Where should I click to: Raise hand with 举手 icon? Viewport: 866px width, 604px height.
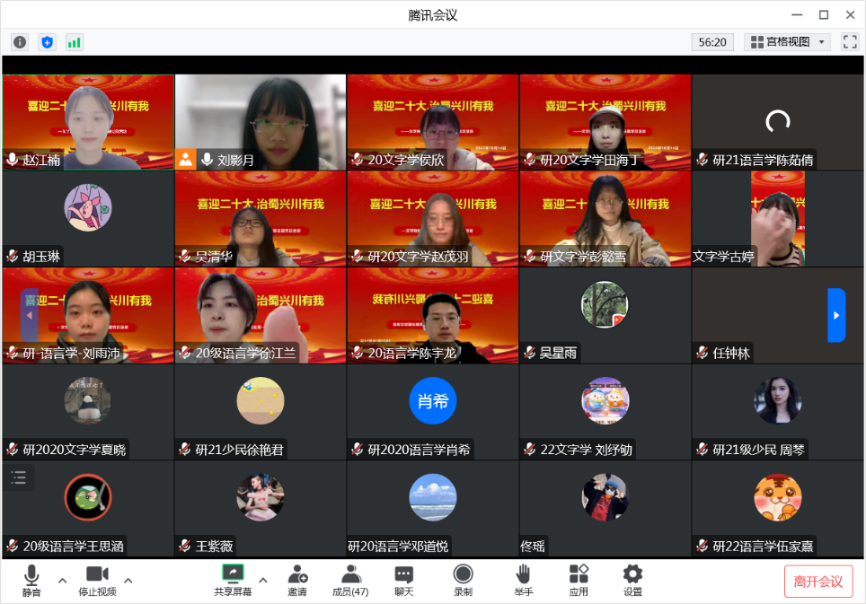click(x=523, y=579)
